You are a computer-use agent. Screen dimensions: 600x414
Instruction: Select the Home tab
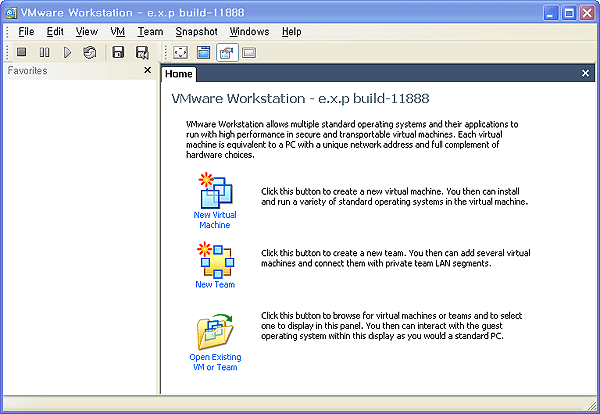tap(179, 74)
